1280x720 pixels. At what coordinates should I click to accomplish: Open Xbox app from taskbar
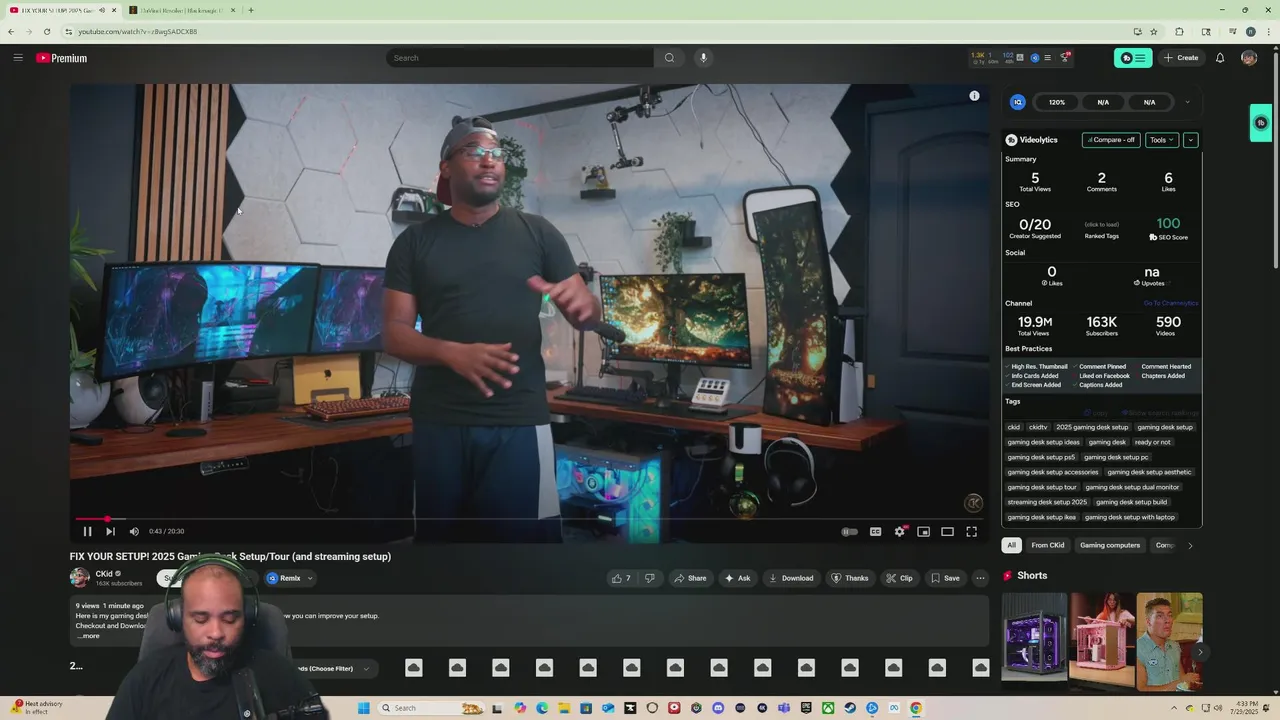[x=828, y=708]
